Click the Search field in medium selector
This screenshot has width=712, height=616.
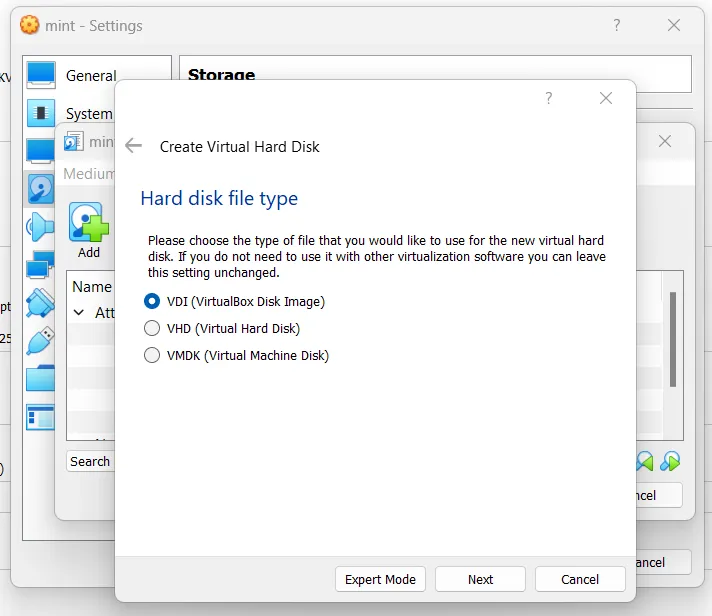[91, 461]
